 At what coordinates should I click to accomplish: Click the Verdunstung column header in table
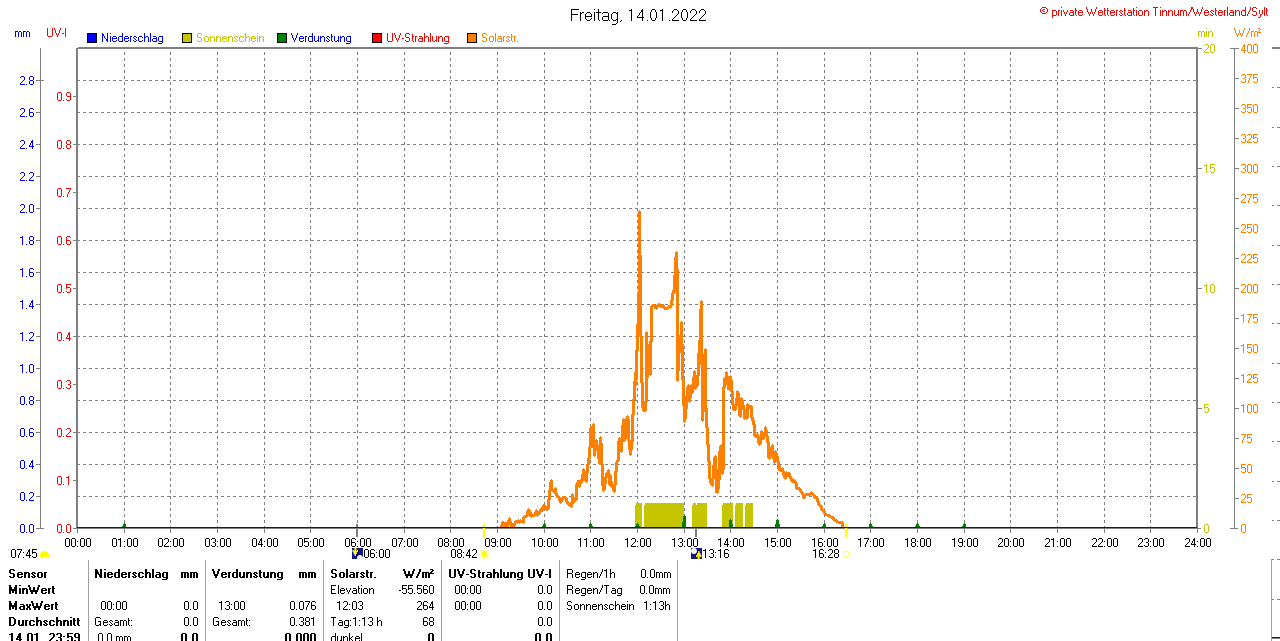[x=248, y=574]
